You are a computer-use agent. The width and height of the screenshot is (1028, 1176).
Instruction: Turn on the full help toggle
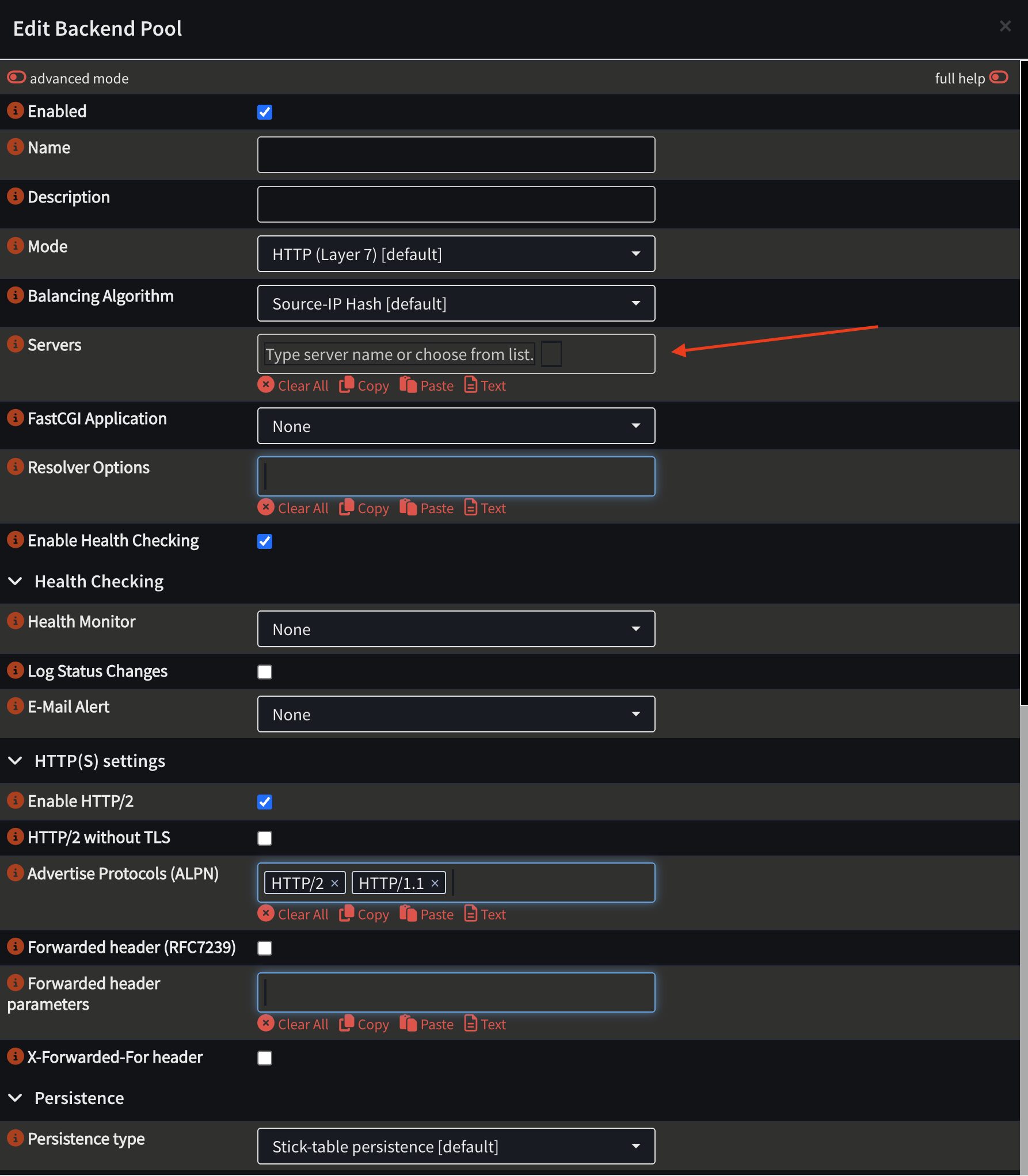click(999, 78)
